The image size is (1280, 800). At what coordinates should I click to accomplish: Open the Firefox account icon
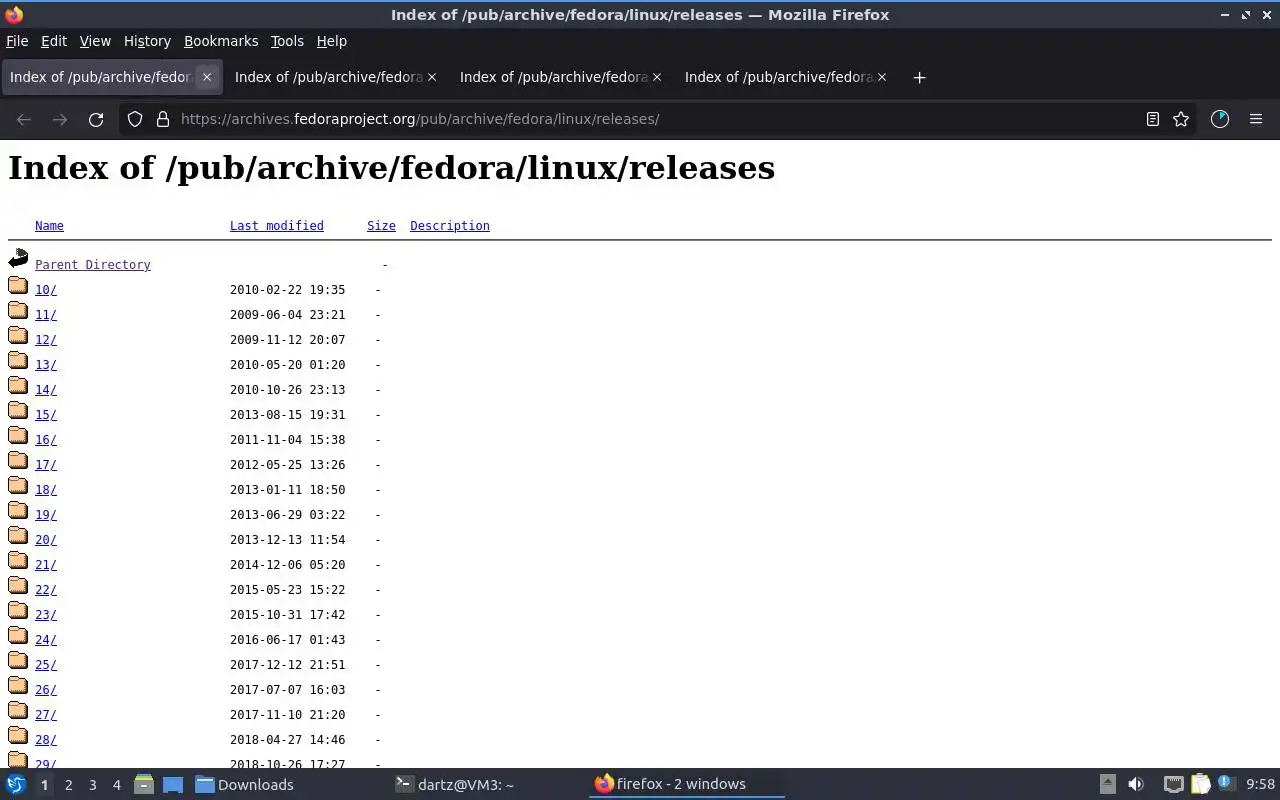point(1219,119)
